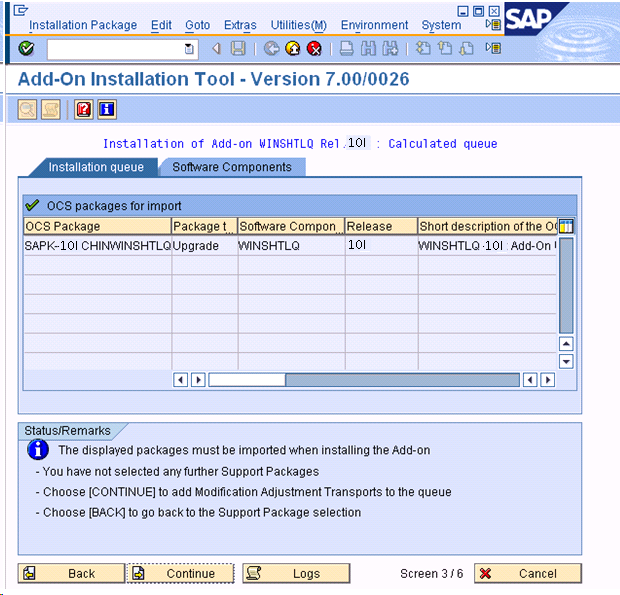Open the Extras menu
Screen dimensions: 620x595
click(x=240, y=25)
